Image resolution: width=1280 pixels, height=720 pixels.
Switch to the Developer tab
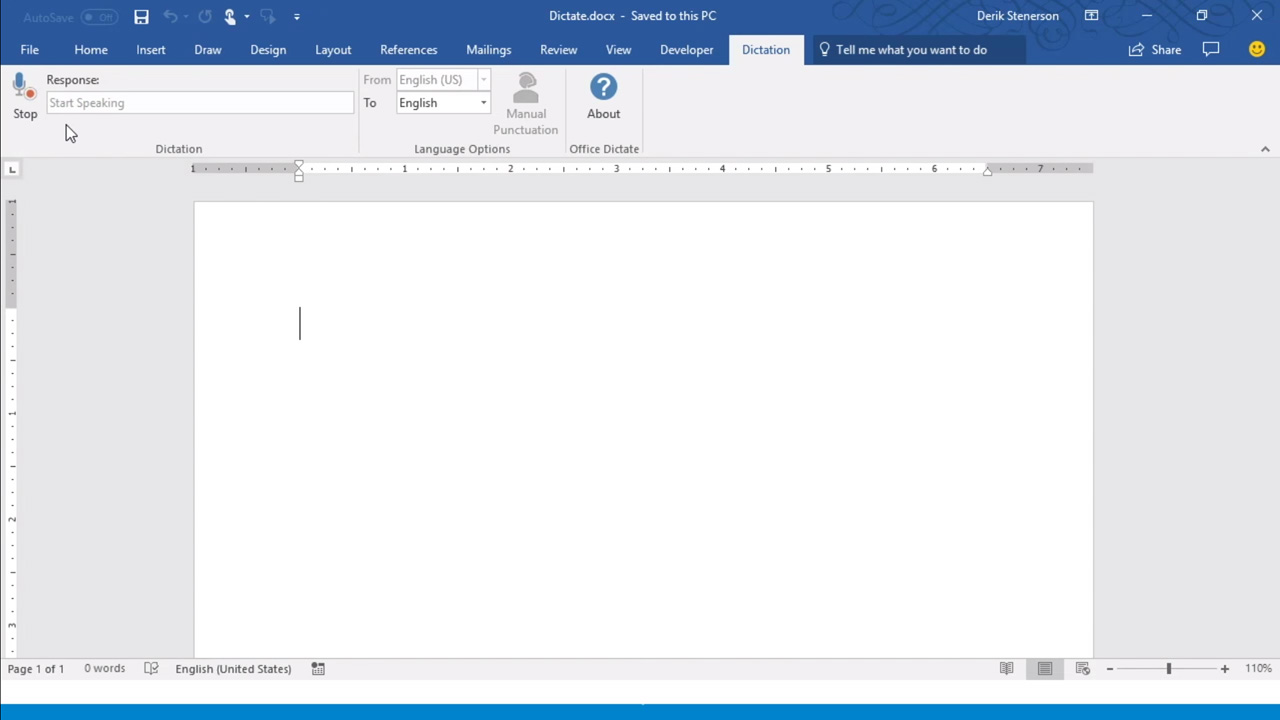(x=686, y=50)
